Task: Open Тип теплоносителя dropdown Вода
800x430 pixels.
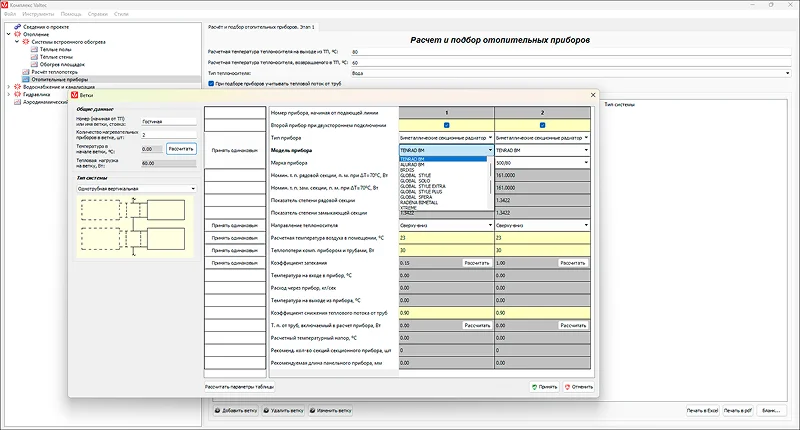Action: [571, 73]
